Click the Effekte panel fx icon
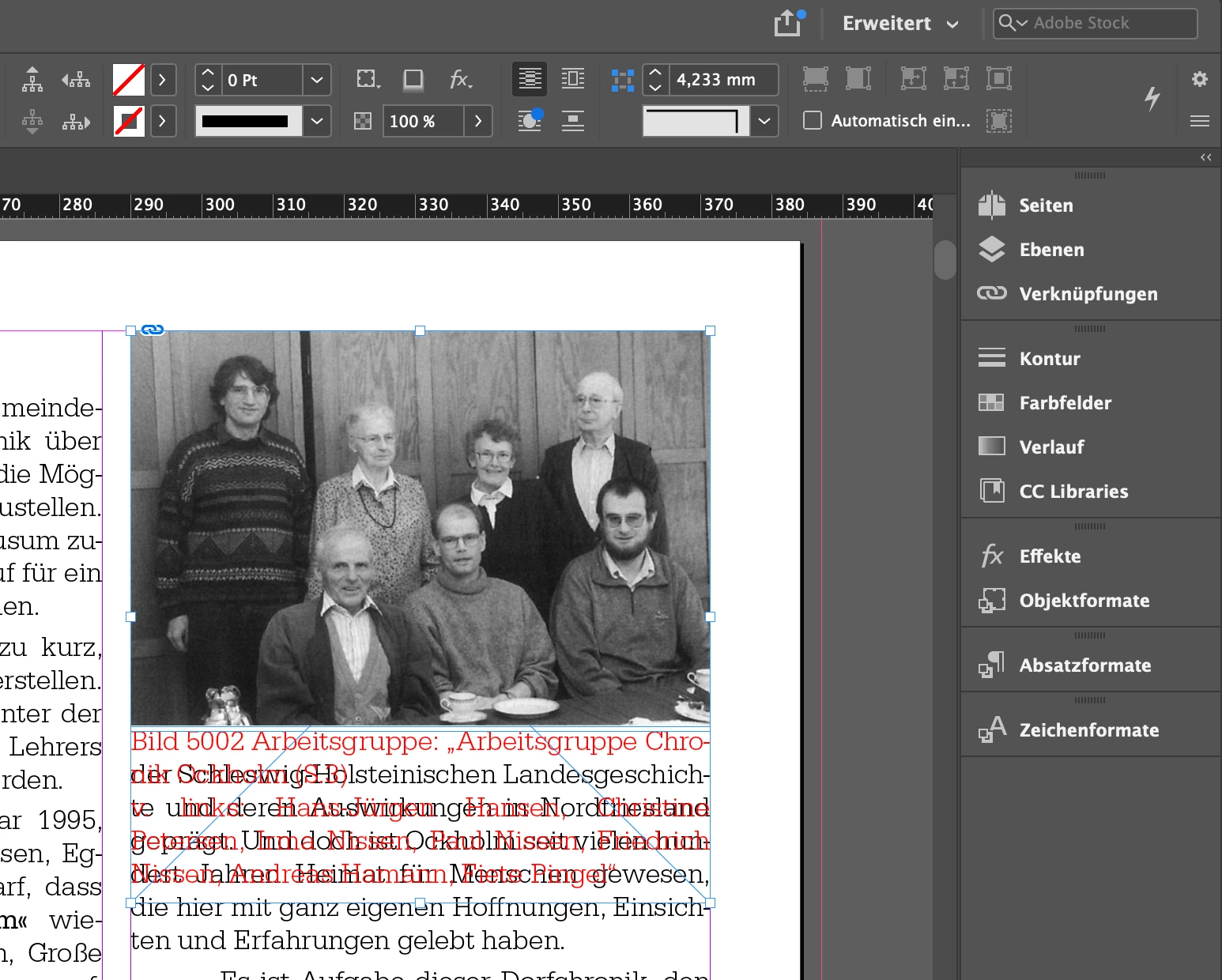 pyautogui.click(x=991, y=556)
